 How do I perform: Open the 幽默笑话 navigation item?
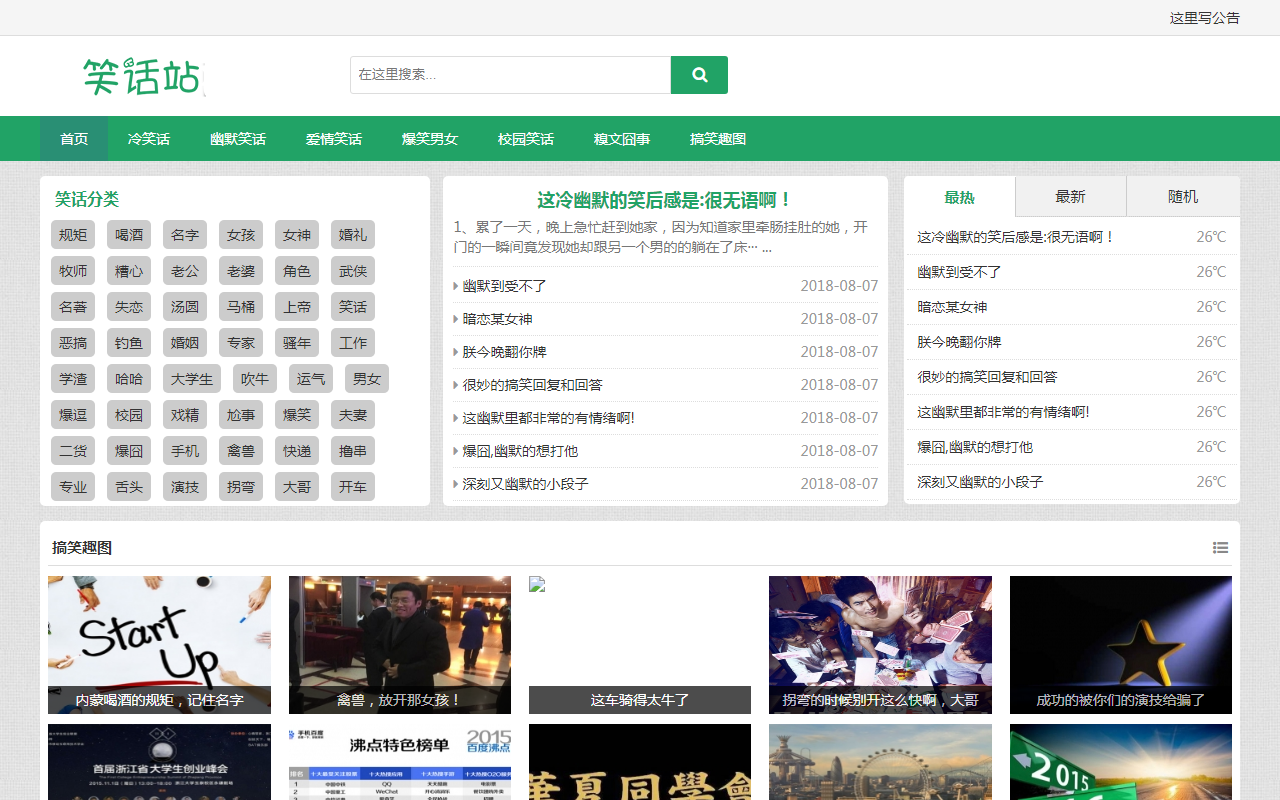pyautogui.click(x=238, y=139)
